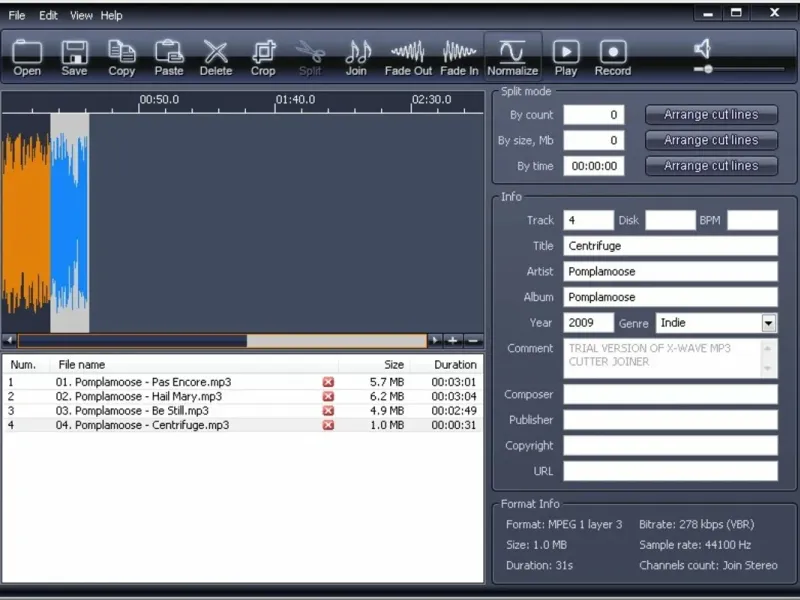Image resolution: width=800 pixels, height=600 pixels.
Task: Copy the selection with Copy icon
Action: (121, 58)
